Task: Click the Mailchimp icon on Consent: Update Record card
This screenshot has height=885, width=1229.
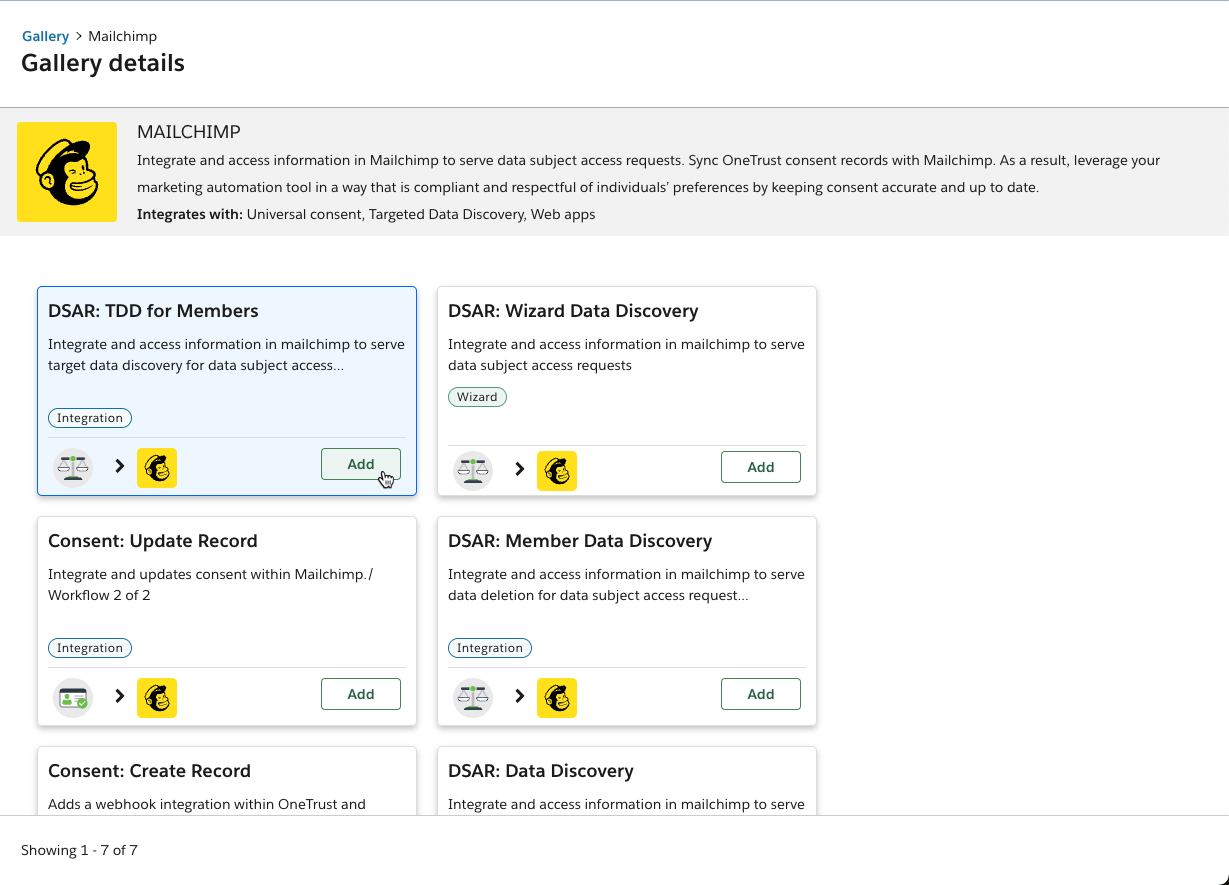Action: tap(157, 697)
